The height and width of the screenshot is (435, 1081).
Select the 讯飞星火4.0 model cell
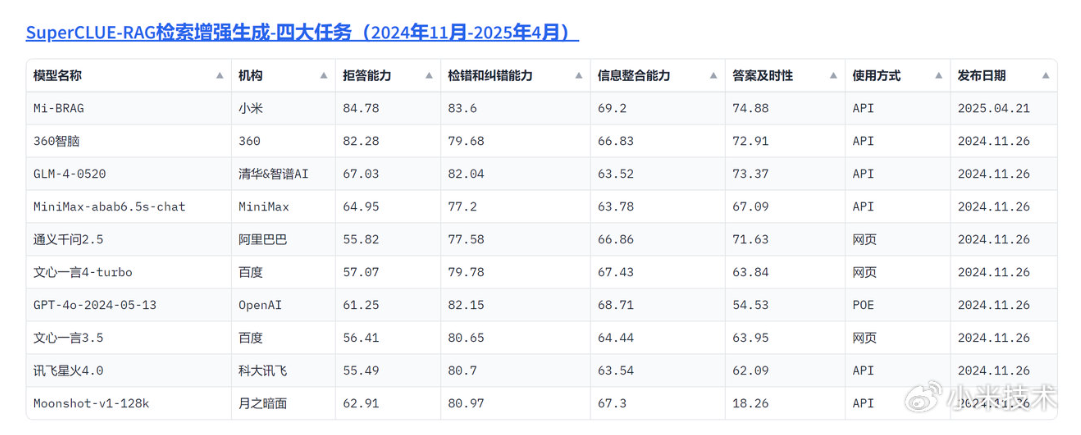[x=129, y=370]
